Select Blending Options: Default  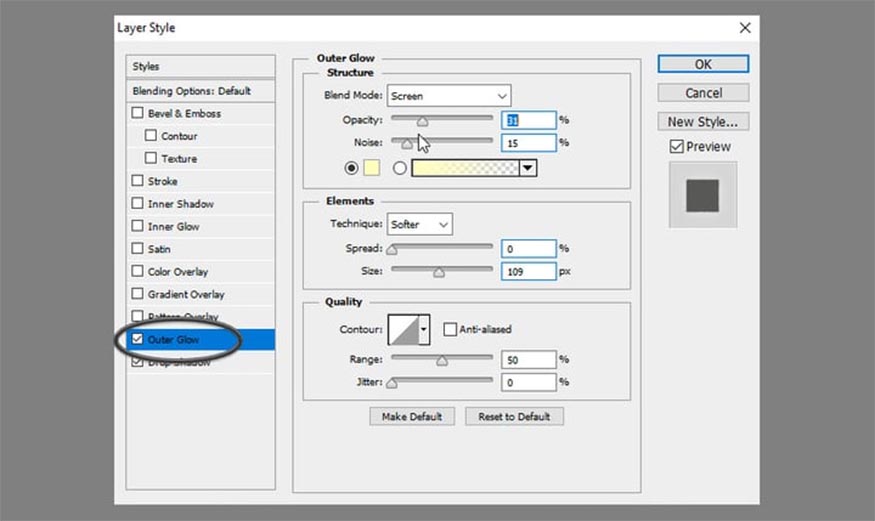(x=200, y=91)
